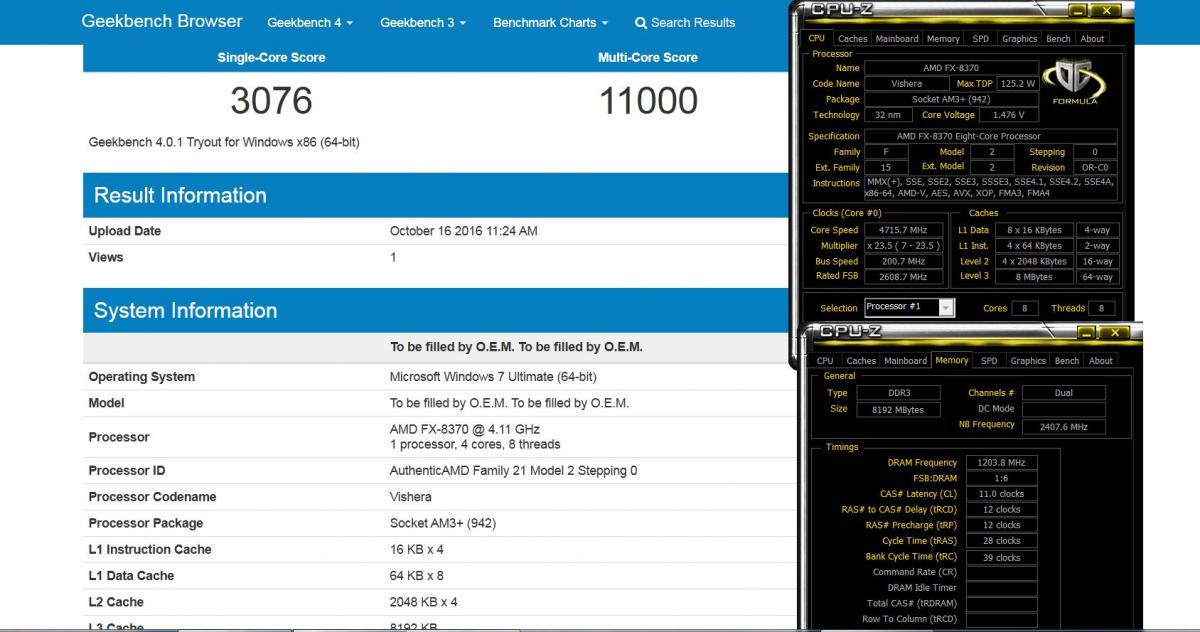
Task: Click the Multi-Core Score '11000'
Action: point(648,100)
